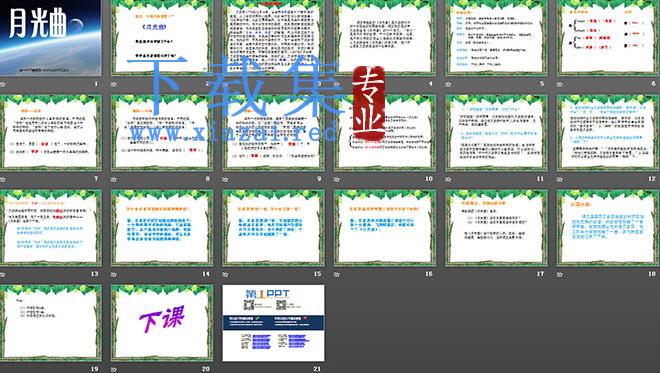660x373 pixels.
Task: Click the animation star icon under slide 4
Action: coord(337,85)
